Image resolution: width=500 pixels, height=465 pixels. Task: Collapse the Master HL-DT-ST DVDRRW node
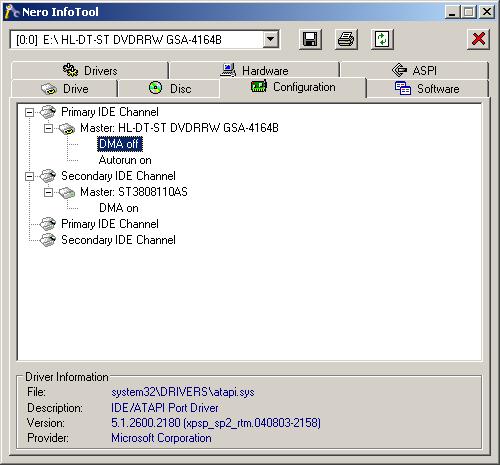coord(48,128)
